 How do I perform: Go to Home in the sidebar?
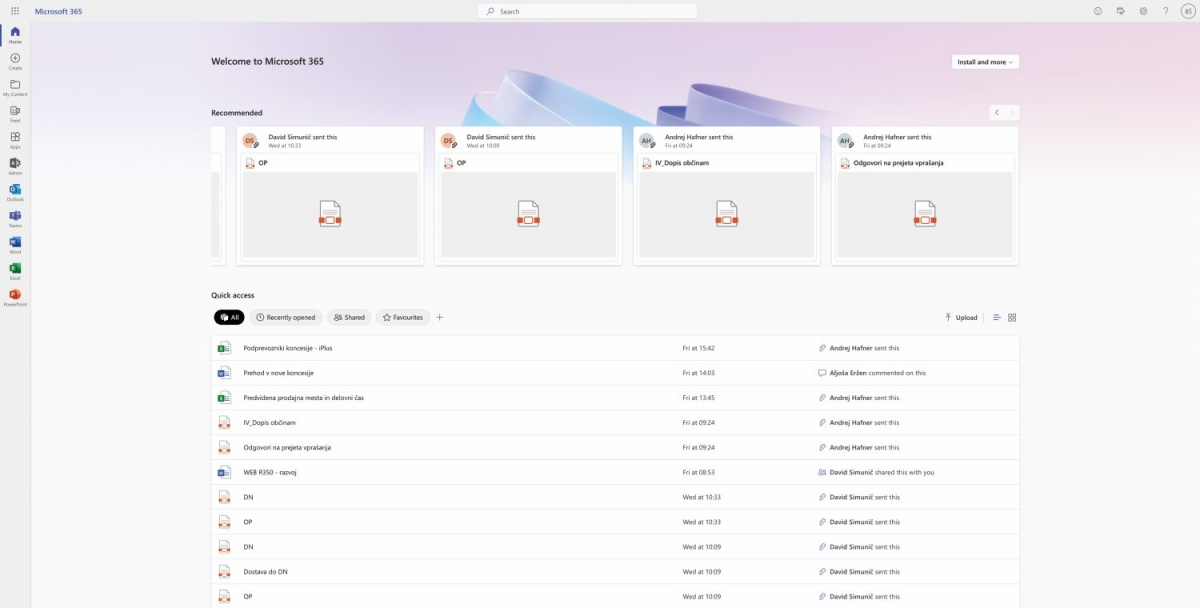click(x=15, y=35)
